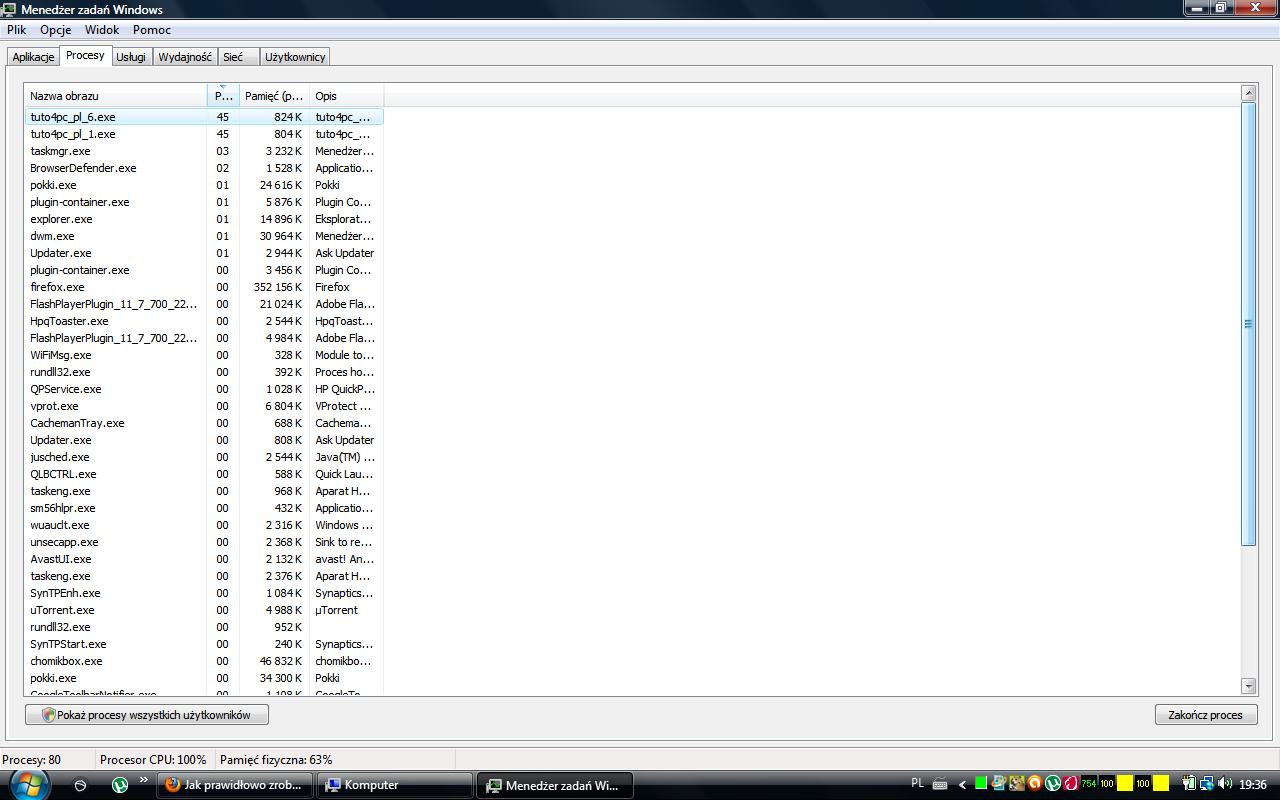Select CachemanTray.exe in the list
This screenshot has height=800, width=1280.
click(204, 423)
